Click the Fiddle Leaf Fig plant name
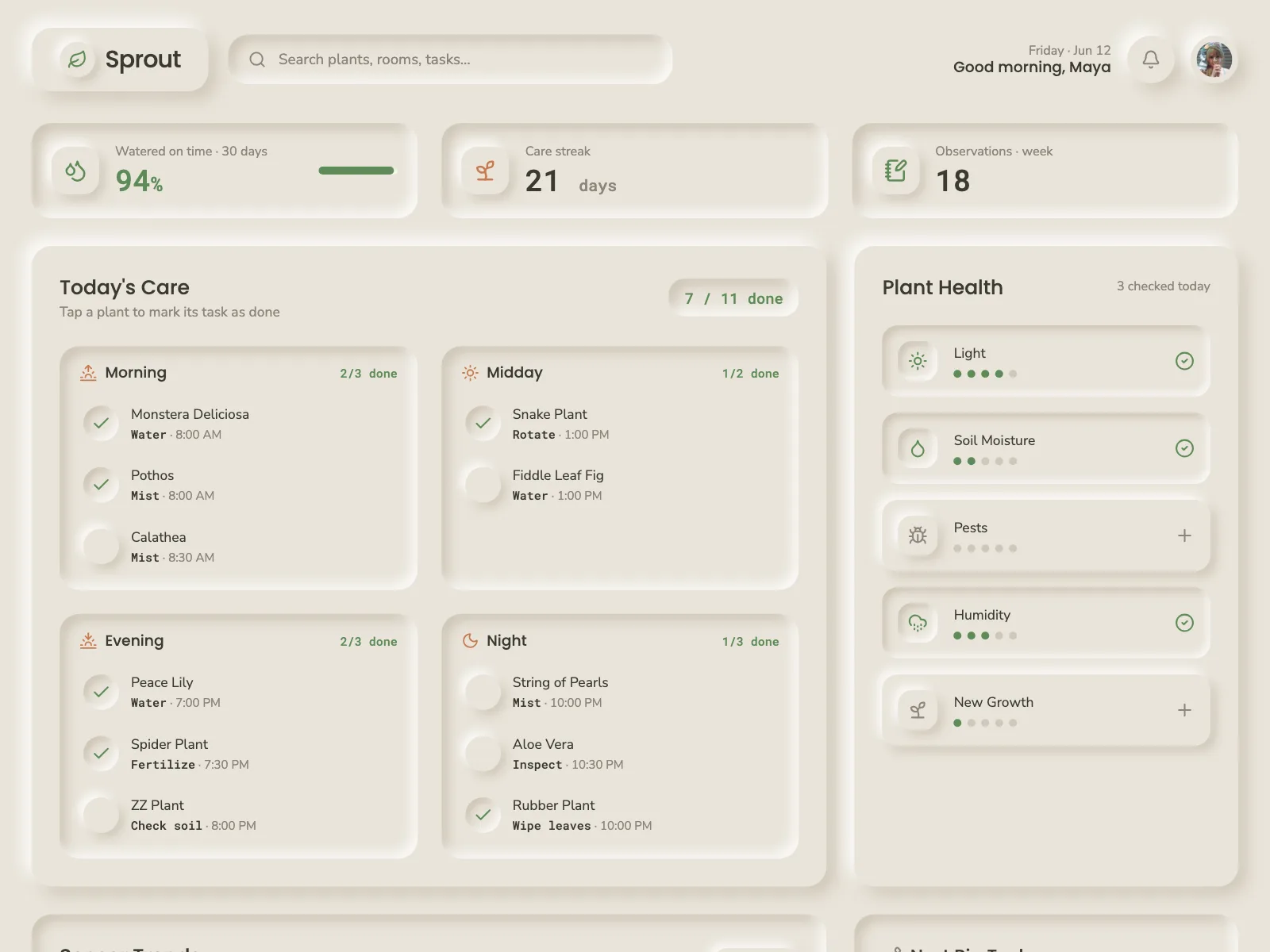This screenshot has height=952, width=1270. click(x=558, y=475)
